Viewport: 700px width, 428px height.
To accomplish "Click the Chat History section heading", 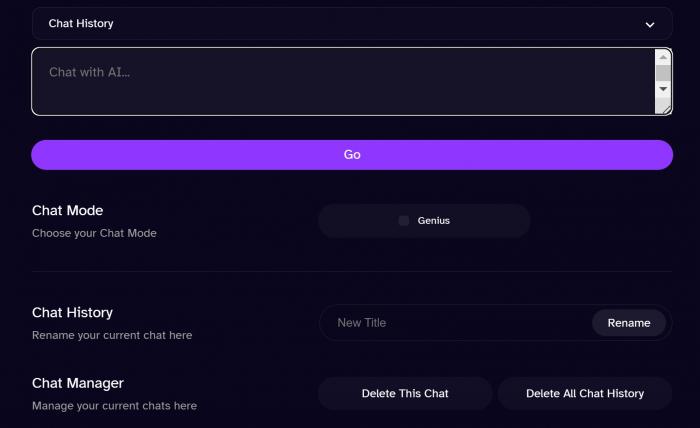I will coord(72,312).
